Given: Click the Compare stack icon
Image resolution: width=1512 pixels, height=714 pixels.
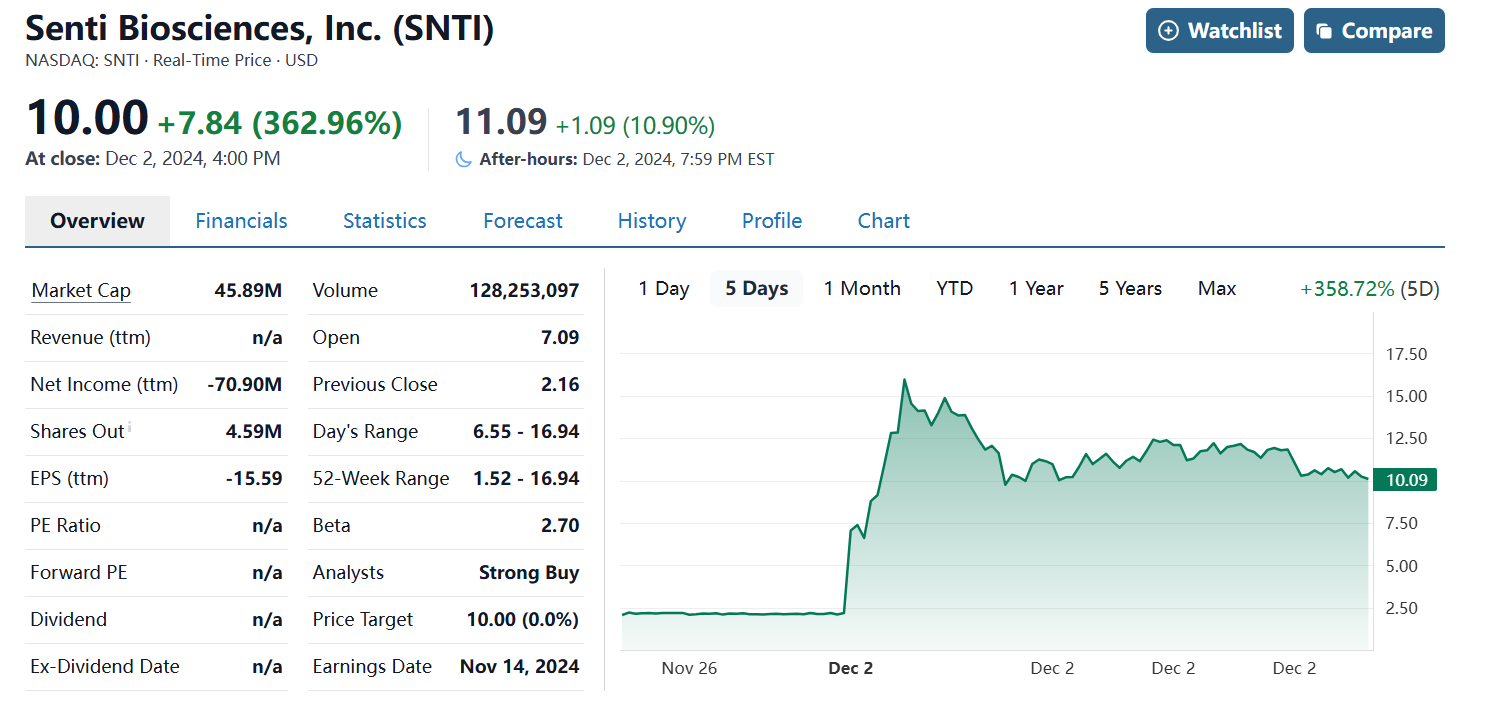Looking at the screenshot, I should pos(1325,31).
